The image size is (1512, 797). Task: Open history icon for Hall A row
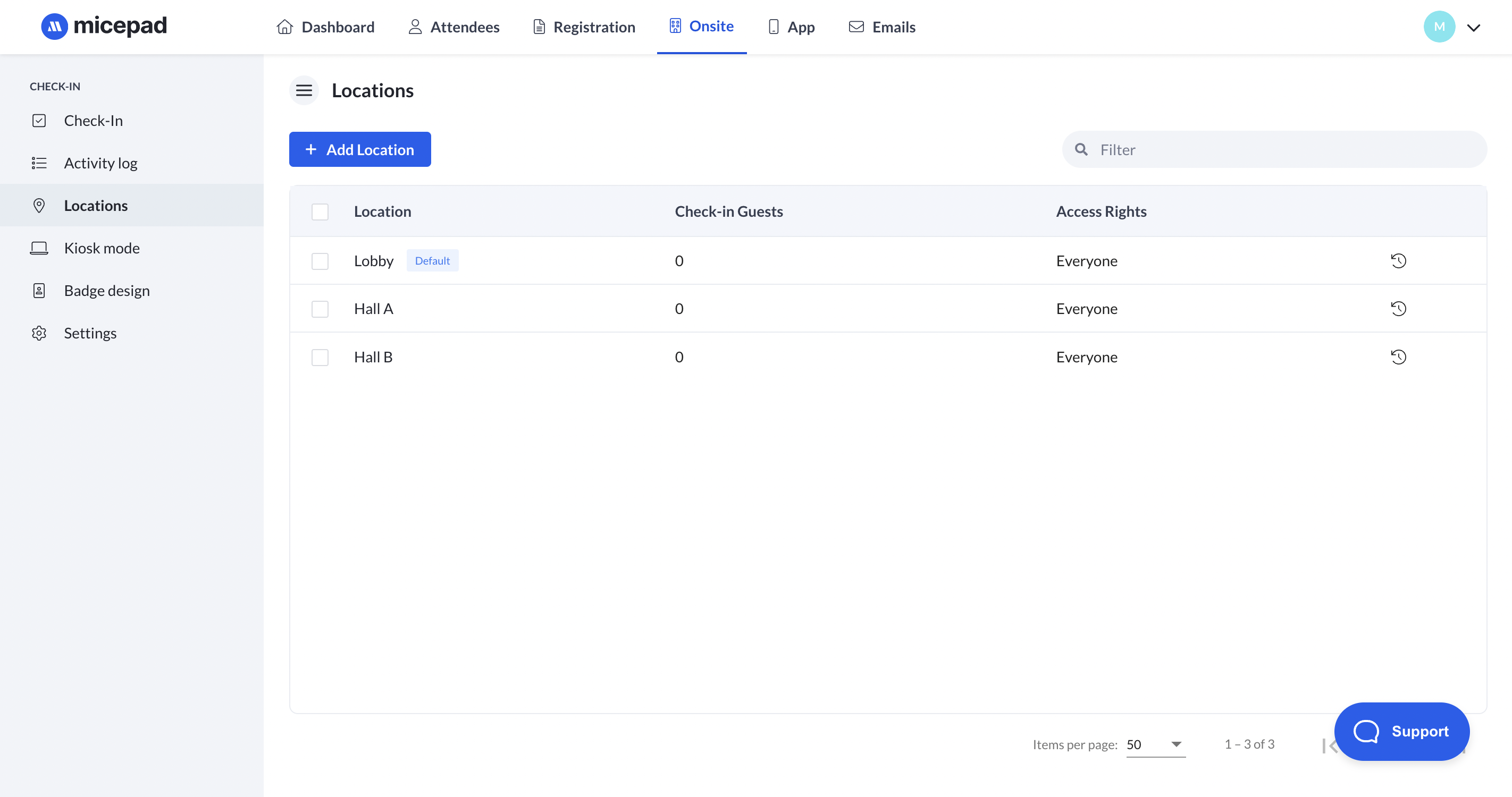(1398, 309)
